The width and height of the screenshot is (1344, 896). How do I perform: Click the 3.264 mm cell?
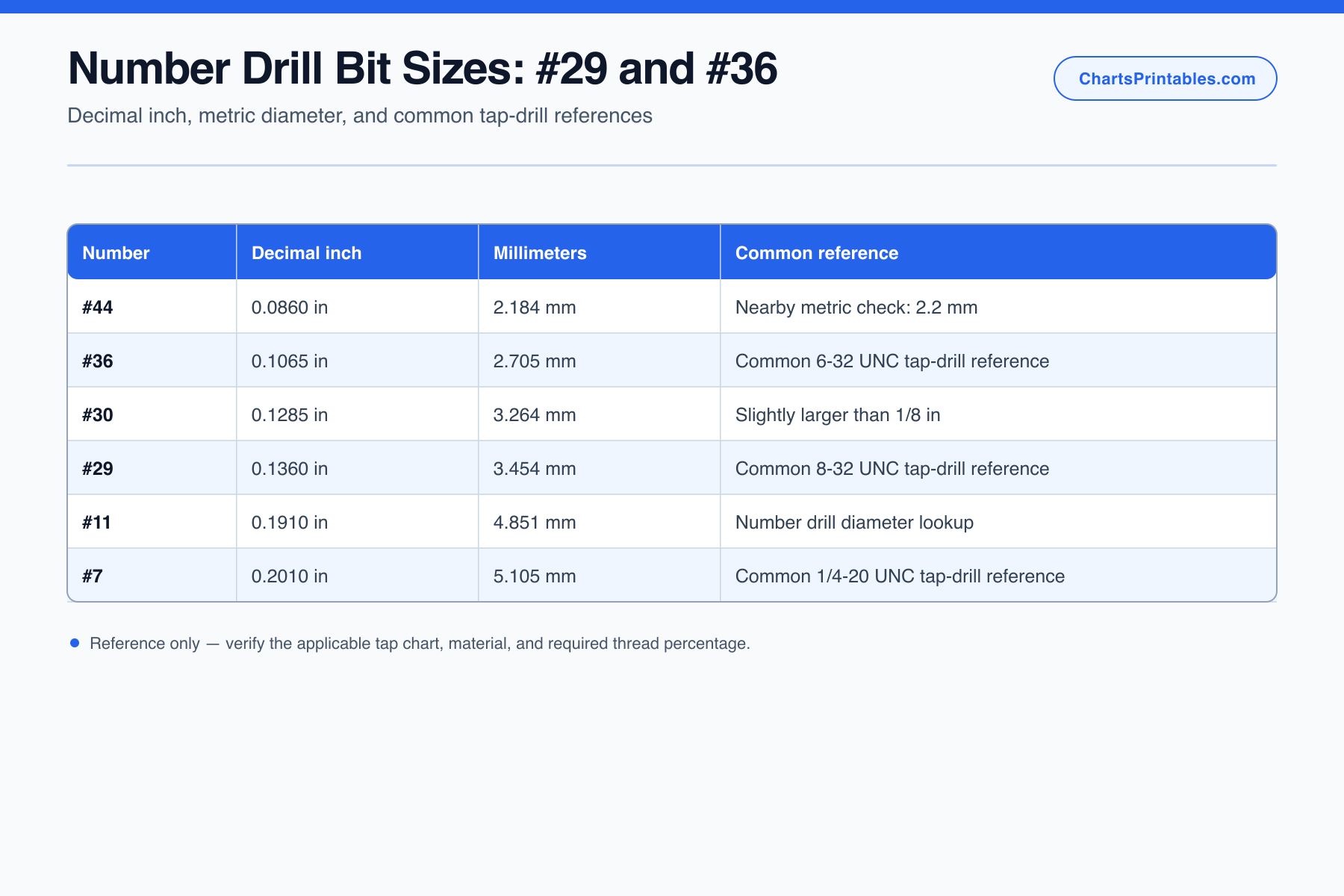tap(600, 414)
